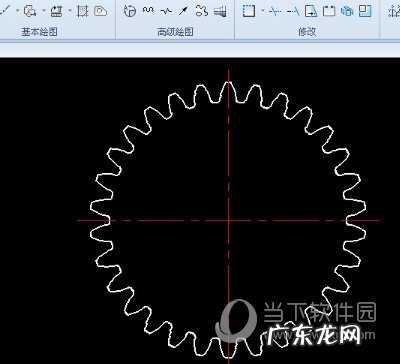Select the wavy spline curve tool

[x=148, y=10]
